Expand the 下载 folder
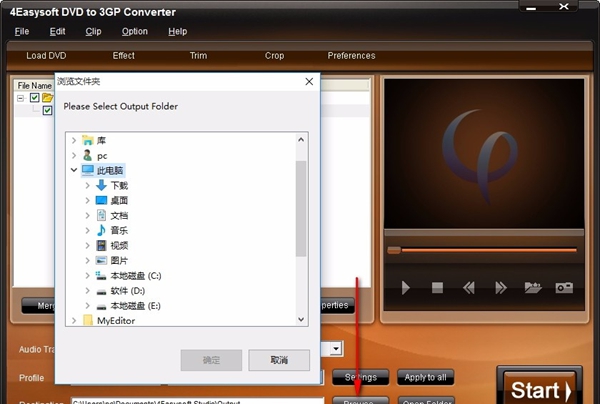Image resolution: width=600 pixels, height=404 pixels. 88,186
